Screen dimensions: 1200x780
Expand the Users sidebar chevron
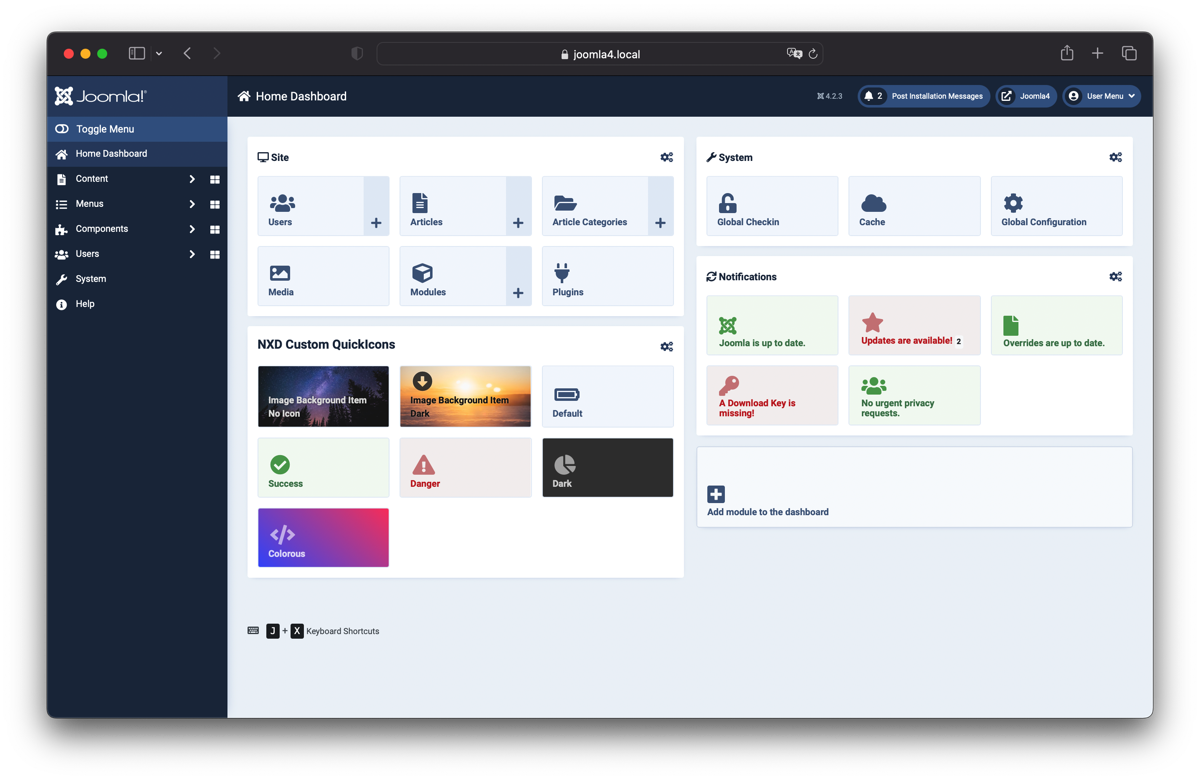192,254
